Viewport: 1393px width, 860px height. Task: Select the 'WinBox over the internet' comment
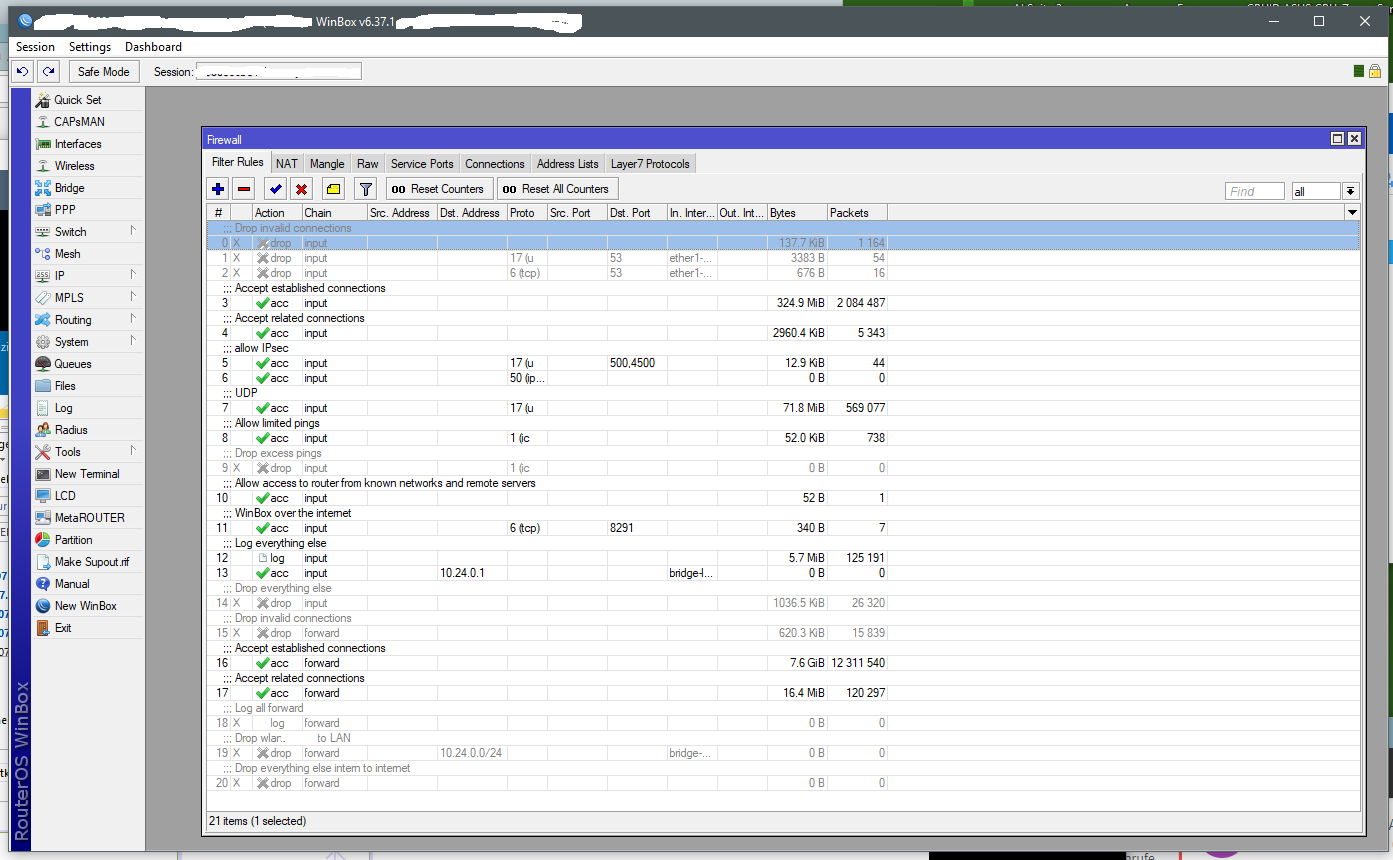(x=293, y=513)
